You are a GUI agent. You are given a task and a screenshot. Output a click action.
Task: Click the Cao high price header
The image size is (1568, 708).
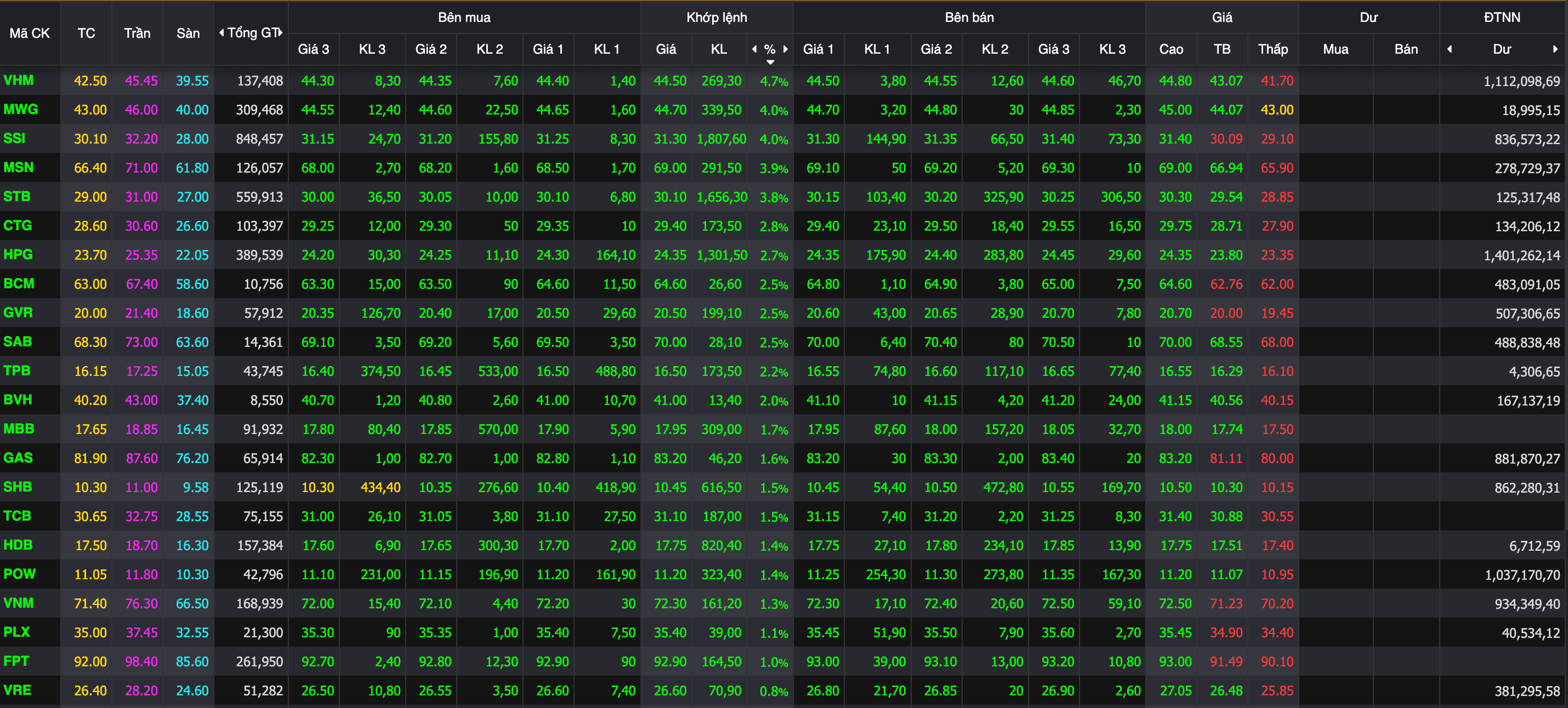pyautogui.click(x=1171, y=49)
